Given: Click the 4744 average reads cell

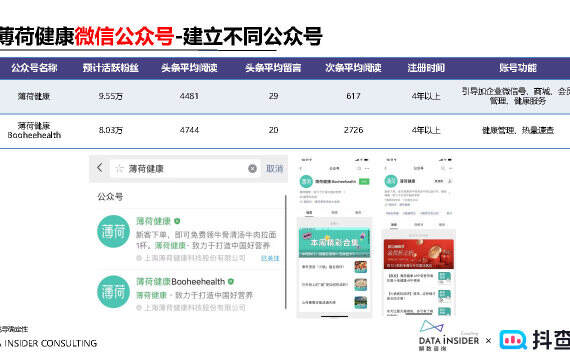Looking at the screenshot, I should 189,130.
